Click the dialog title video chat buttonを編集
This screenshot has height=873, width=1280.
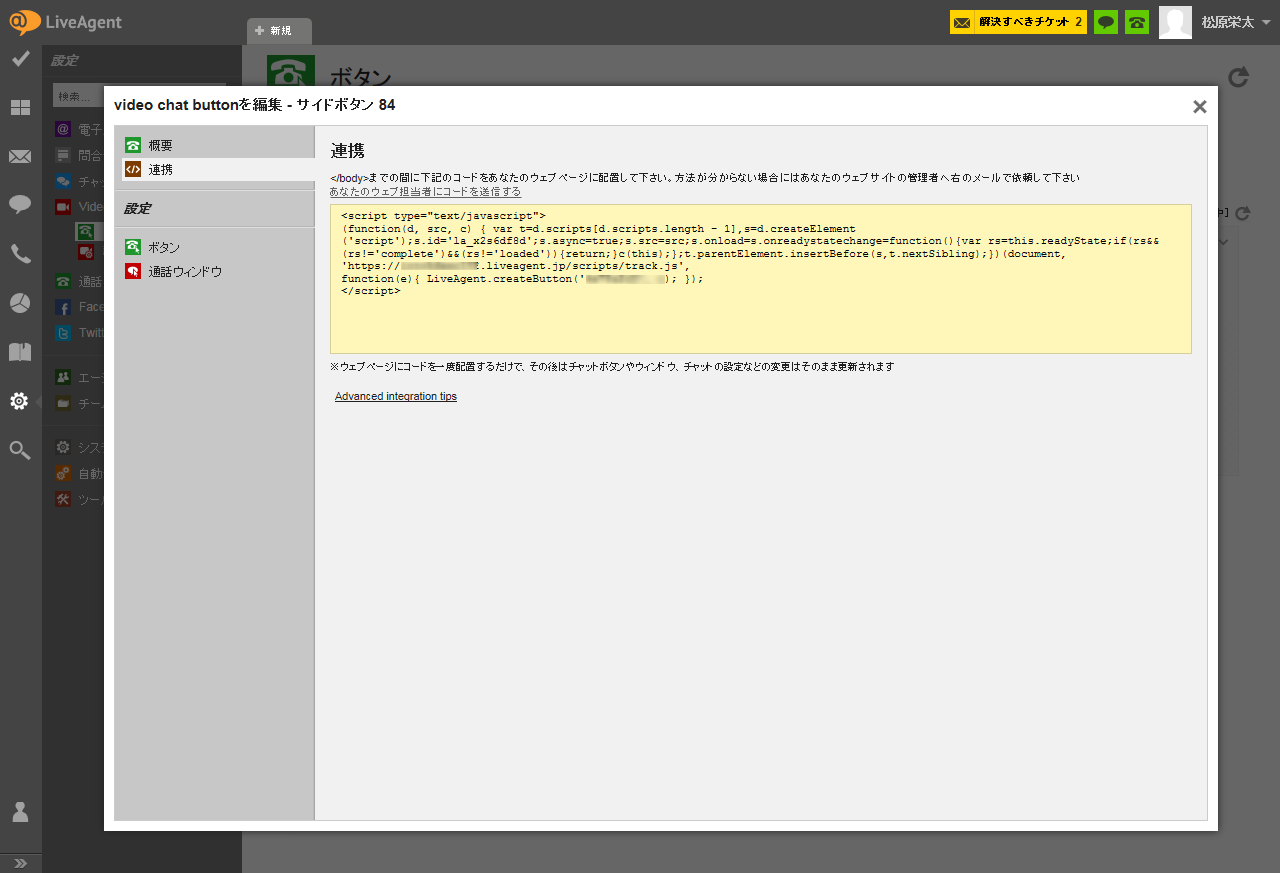[254, 105]
